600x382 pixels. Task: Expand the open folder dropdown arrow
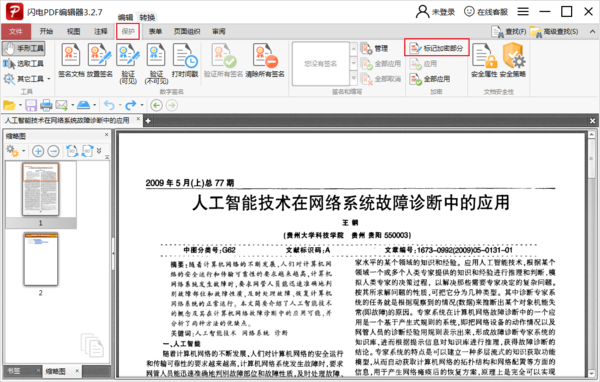pyautogui.click(x=20, y=105)
